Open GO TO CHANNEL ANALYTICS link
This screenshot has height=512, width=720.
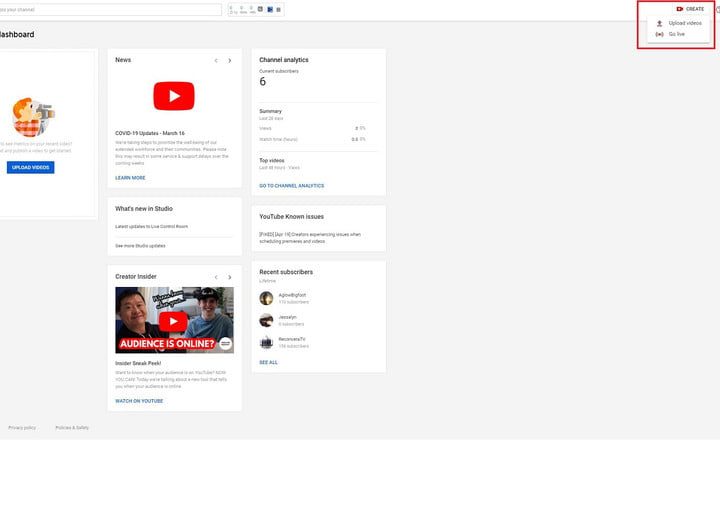[292, 186]
